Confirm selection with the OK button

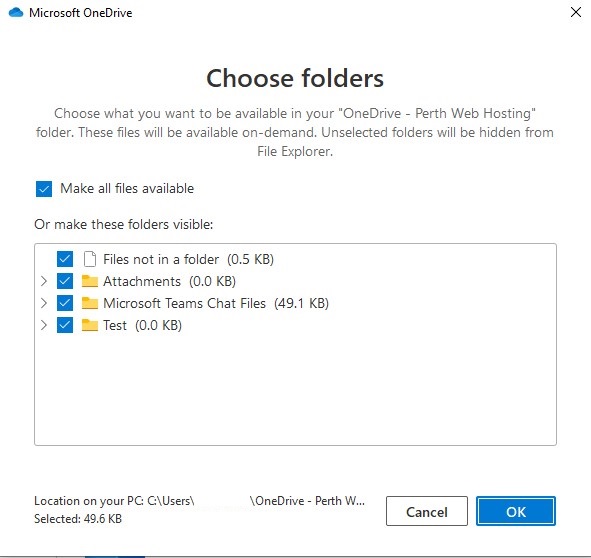[516, 511]
